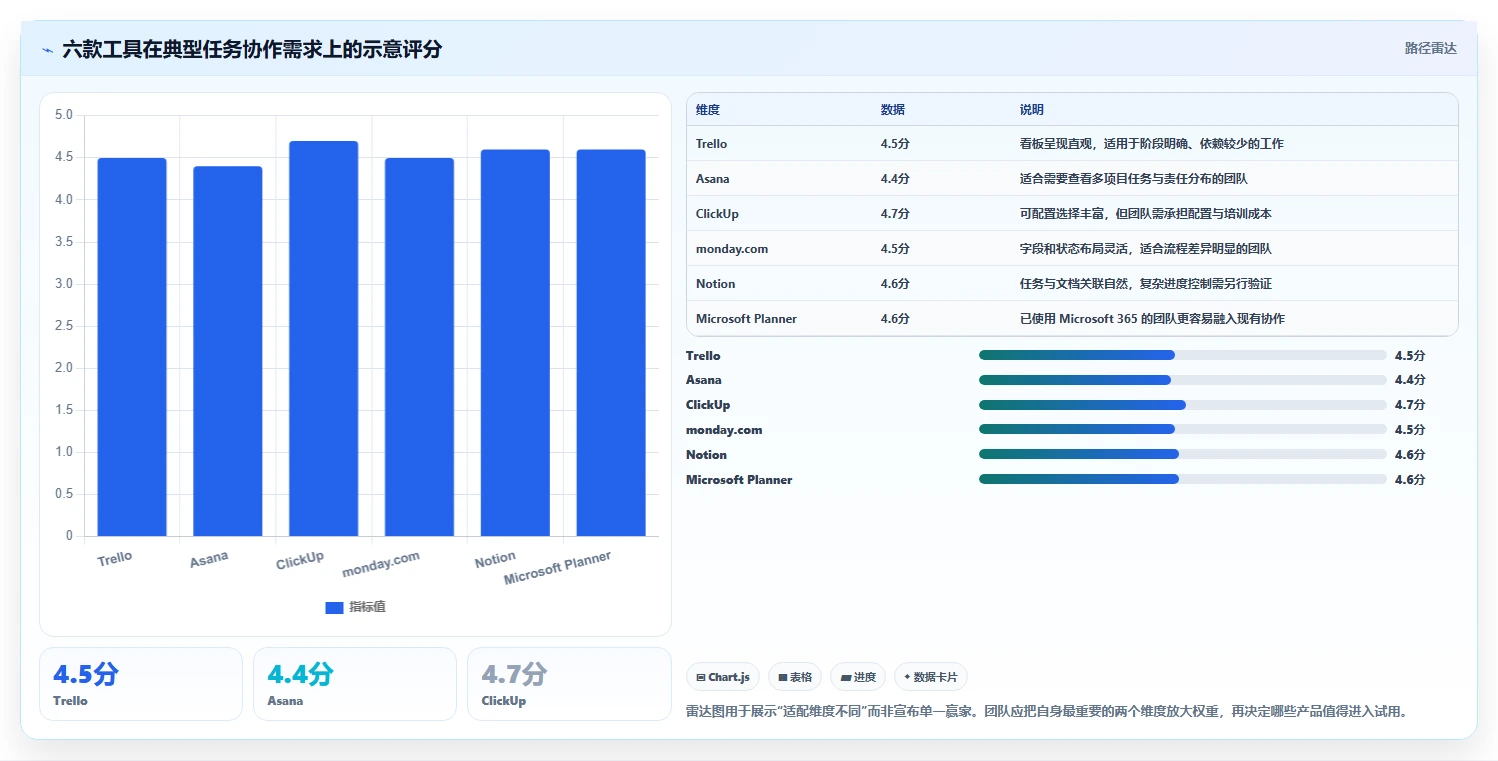
Task: Open the 4.7分 ClickUp score card
Action: point(569,684)
